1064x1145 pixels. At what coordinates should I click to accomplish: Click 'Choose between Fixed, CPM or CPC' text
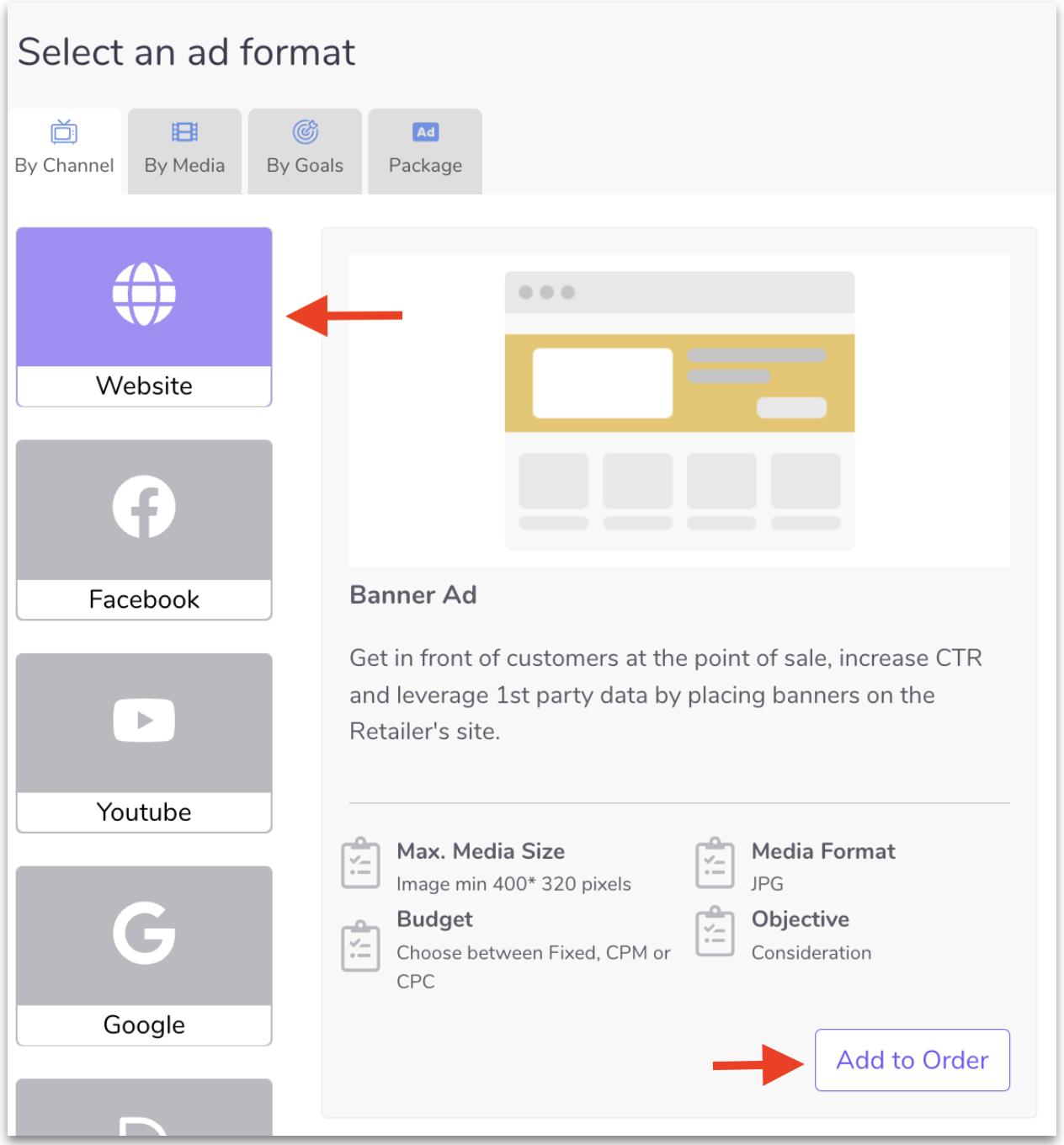[x=534, y=967]
